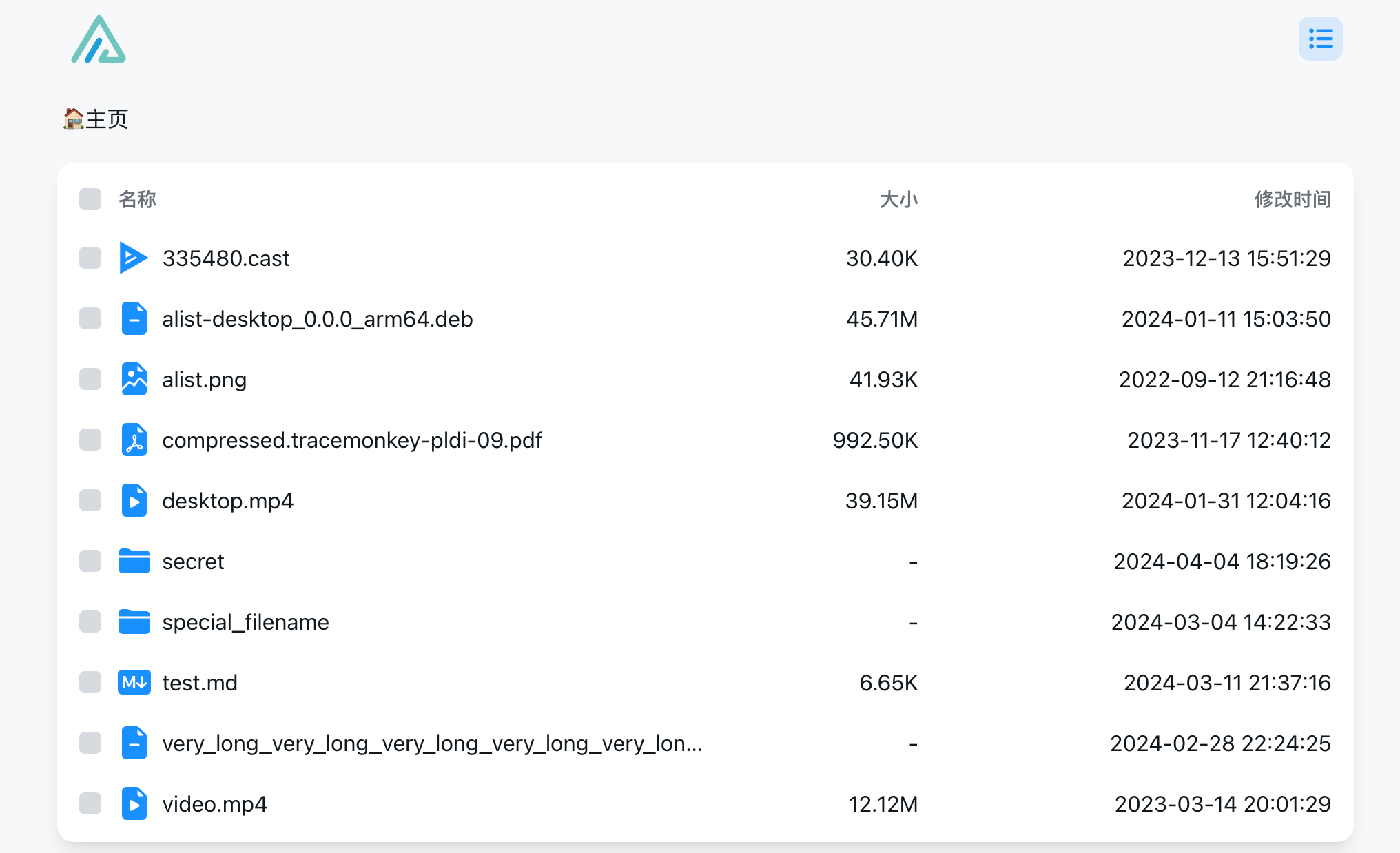Screen dimensions: 1400x853
Task: Click size value 6.65K
Action: [888, 683]
